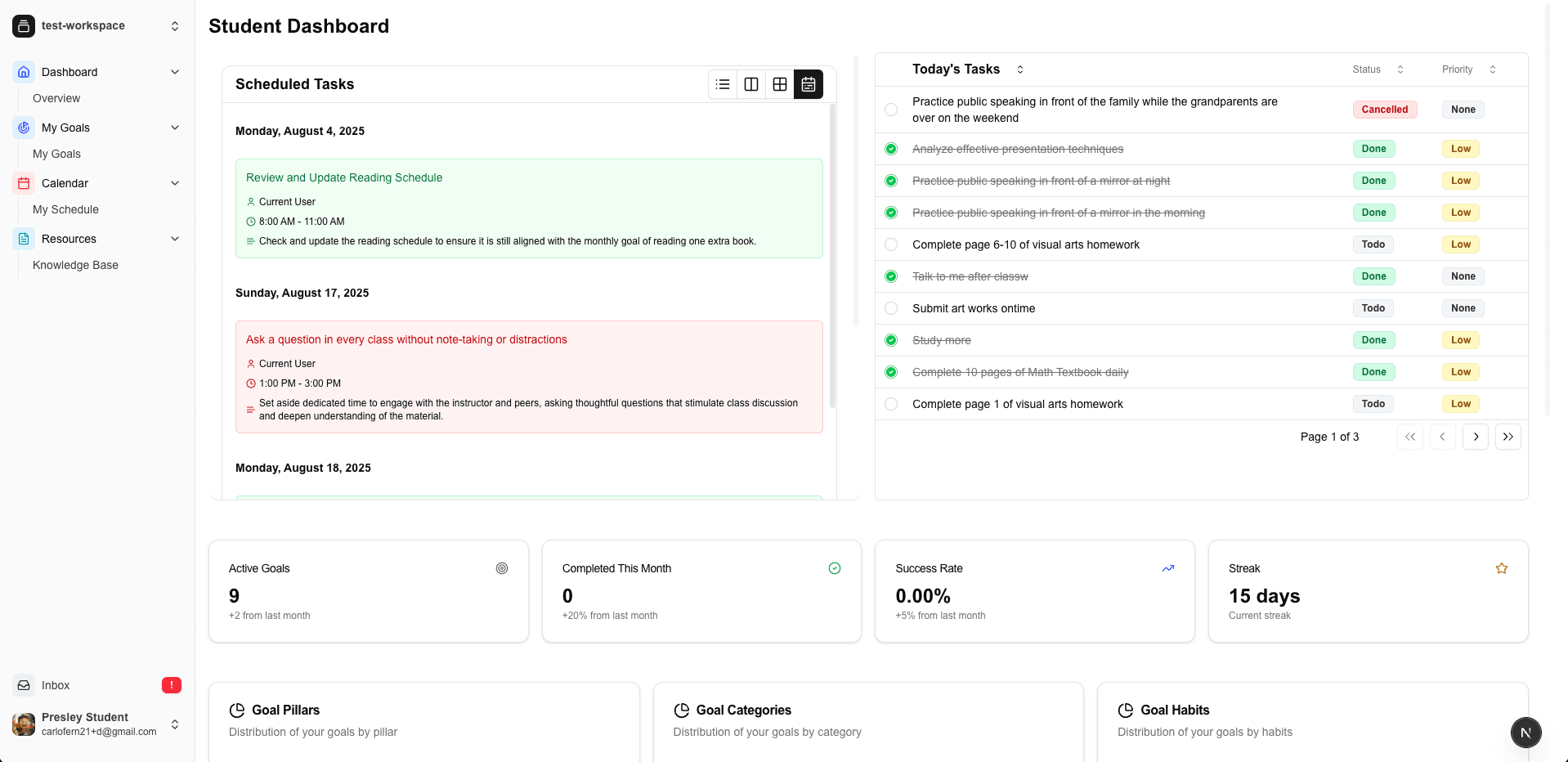Uncheck the completed 'Study more' task
The width and height of the screenshot is (1568, 762).
tap(891, 340)
